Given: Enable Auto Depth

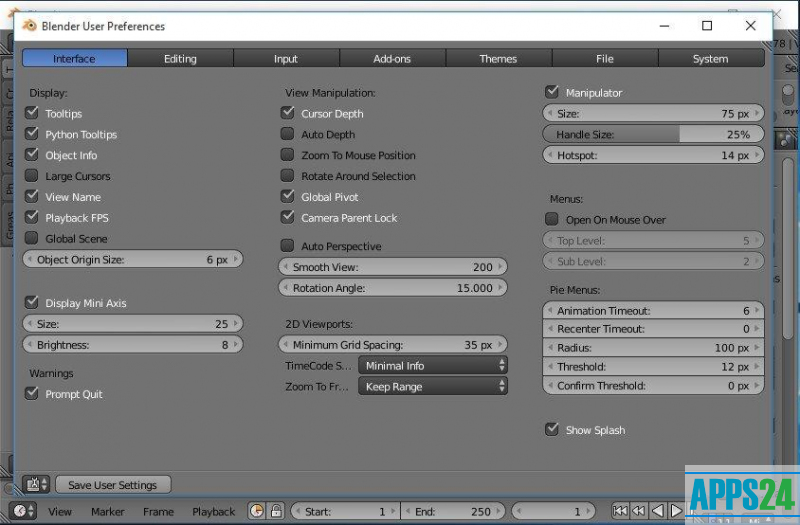Looking at the screenshot, I should 288,134.
